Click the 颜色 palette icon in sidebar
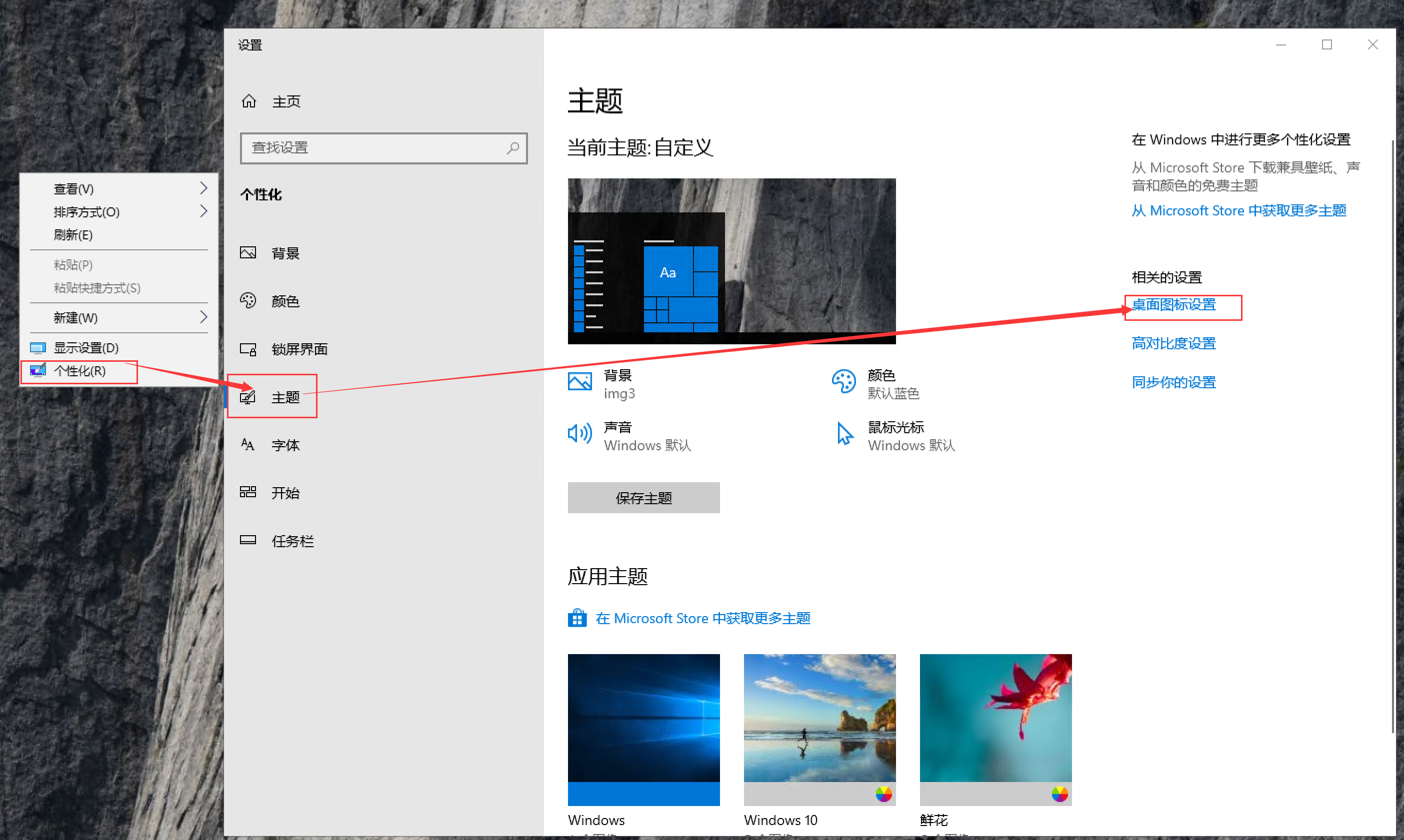Screen dimensions: 1404x840 click(x=248, y=300)
